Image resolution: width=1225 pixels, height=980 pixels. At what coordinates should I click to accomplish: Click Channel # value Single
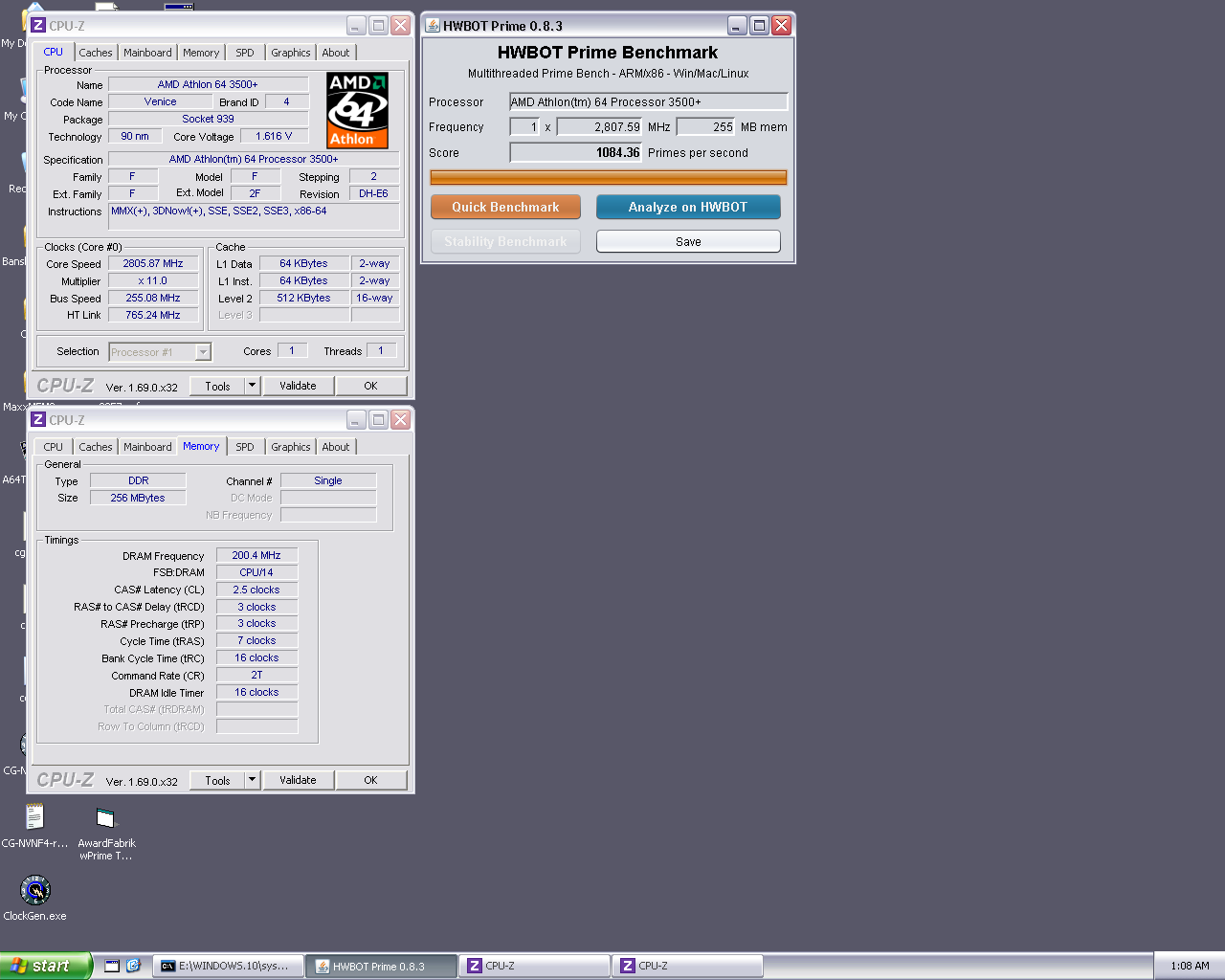point(328,480)
